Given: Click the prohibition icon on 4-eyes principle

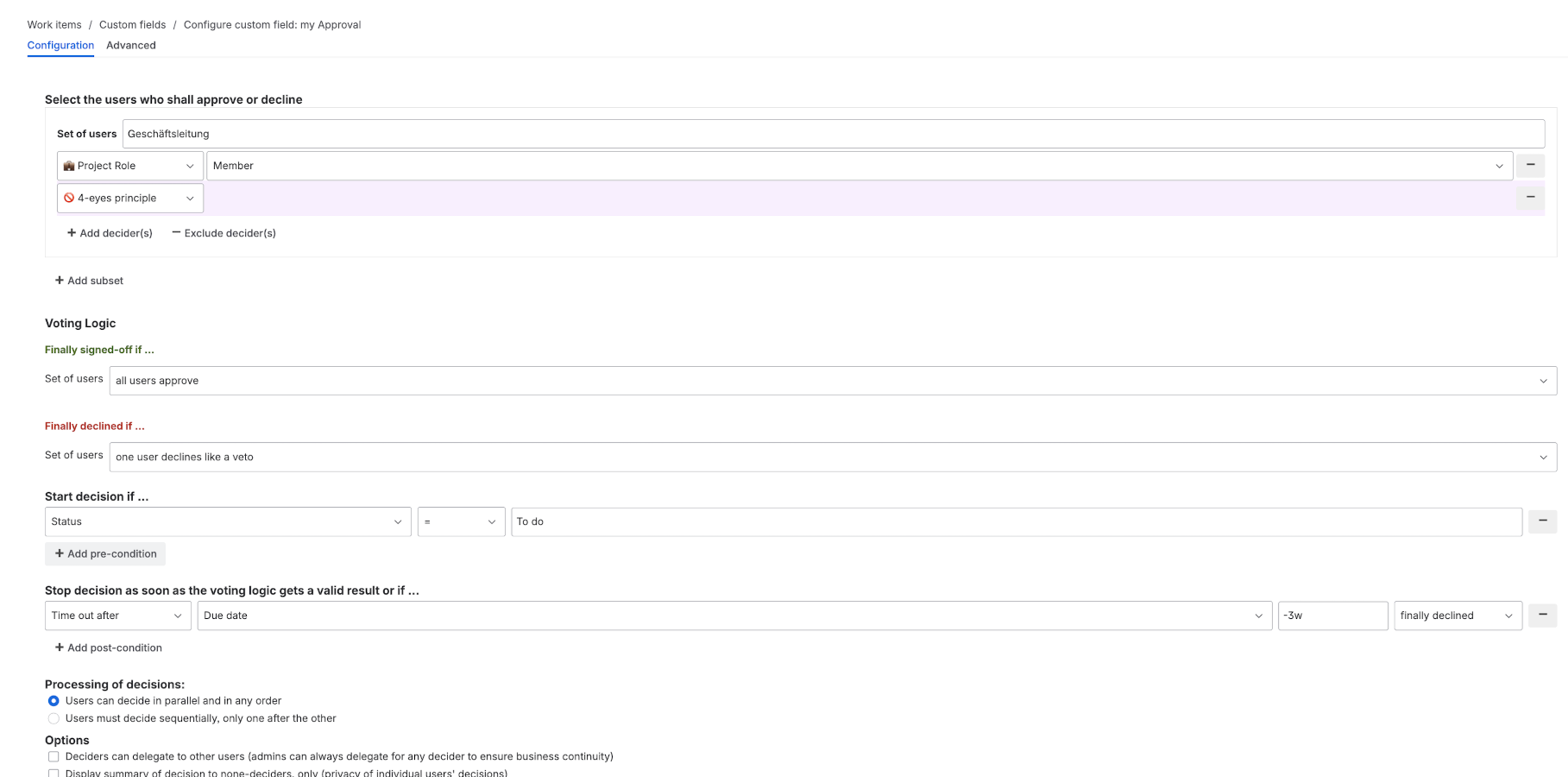Looking at the screenshot, I should [70, 198].
